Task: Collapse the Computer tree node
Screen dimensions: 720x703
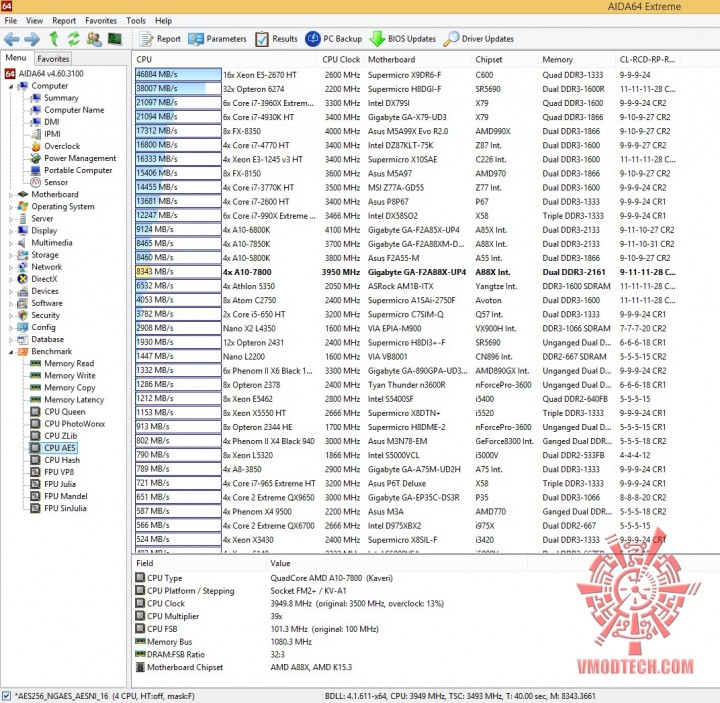Action: tap(11, 86)
